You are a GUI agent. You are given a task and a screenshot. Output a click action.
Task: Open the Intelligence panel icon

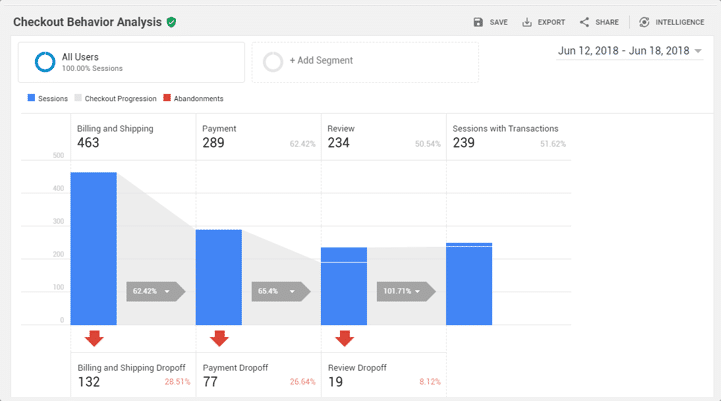[x=644, y=22]
